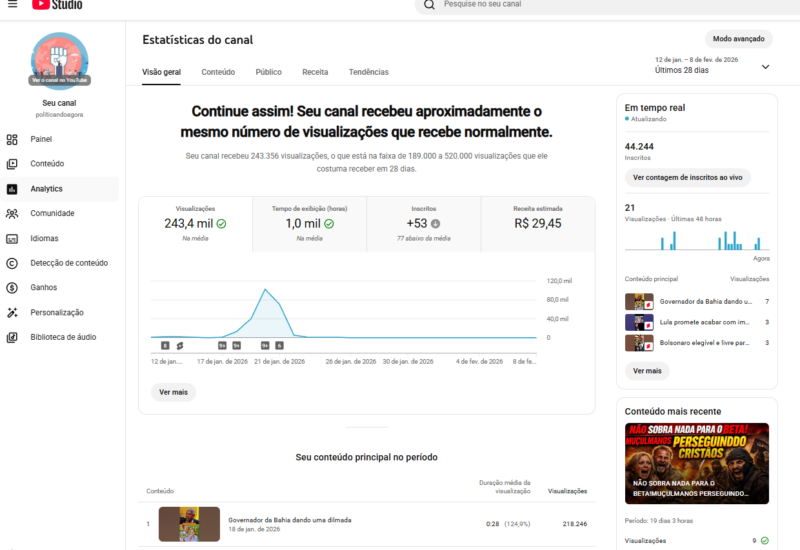
Task: Click the realtime 48 hours bar chart
Action: (x=697, y=240)
